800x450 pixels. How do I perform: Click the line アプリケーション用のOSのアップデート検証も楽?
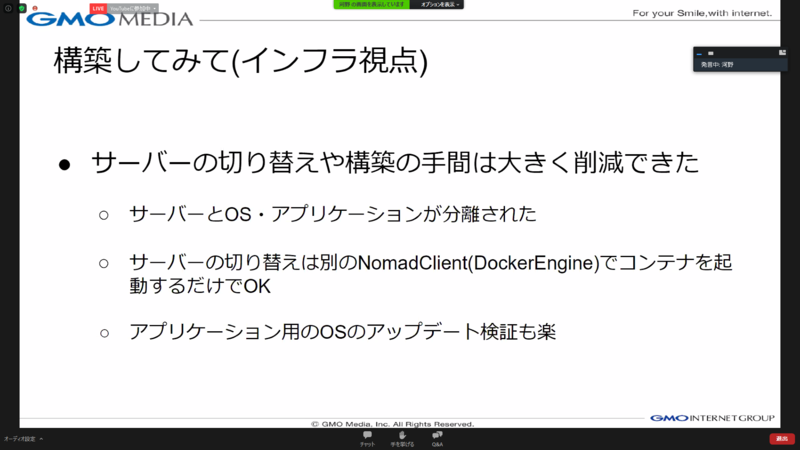342,332
